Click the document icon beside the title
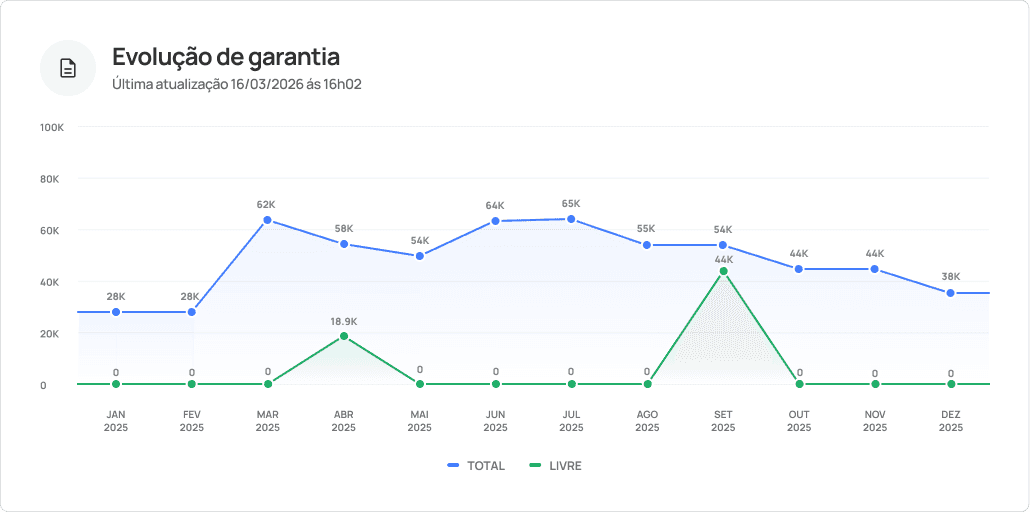Viewport: 1030px width, 512px height. pyautogui.click(x=68, y=68)
